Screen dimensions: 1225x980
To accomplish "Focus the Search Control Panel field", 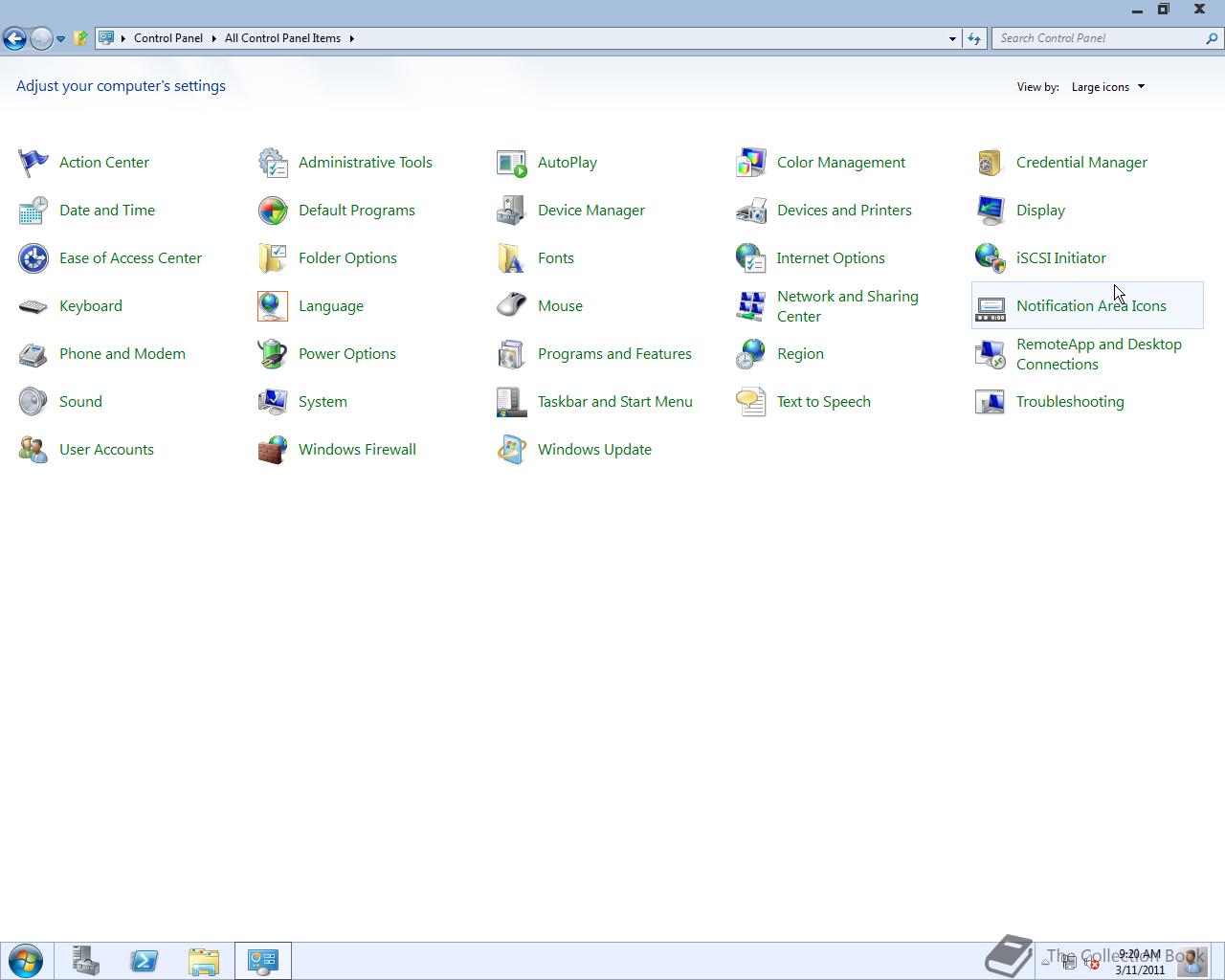I will pyautogui.click(x=1098, y=38).
